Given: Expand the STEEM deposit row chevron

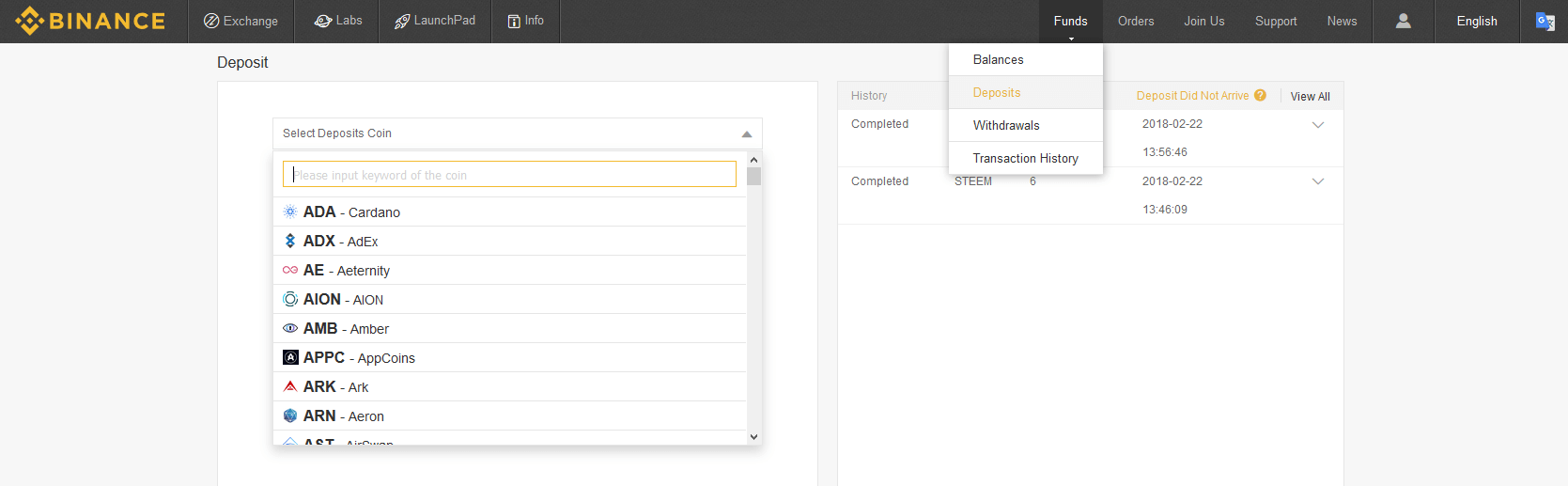Looking at the screenshot, I should coord(1318,181).
